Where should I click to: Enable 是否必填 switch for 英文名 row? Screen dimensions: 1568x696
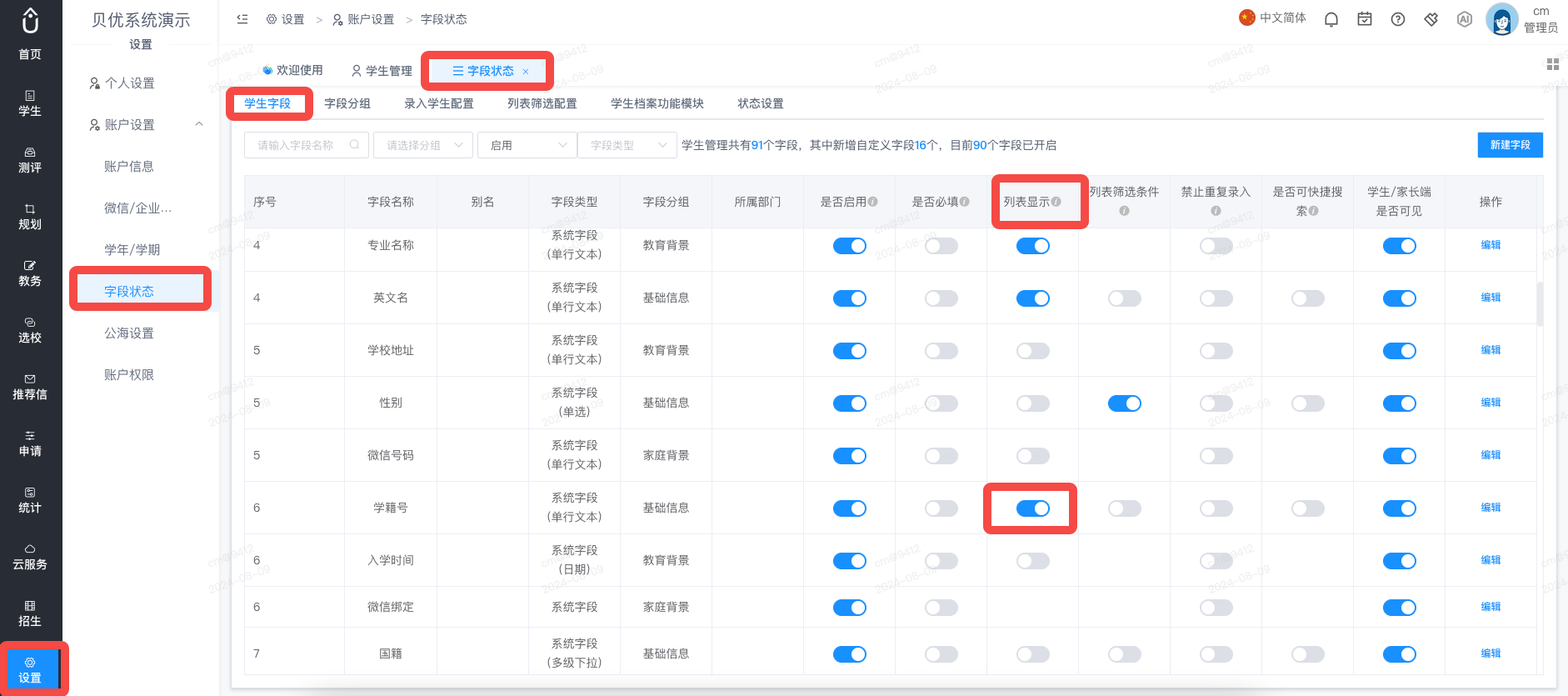(941, 298)
